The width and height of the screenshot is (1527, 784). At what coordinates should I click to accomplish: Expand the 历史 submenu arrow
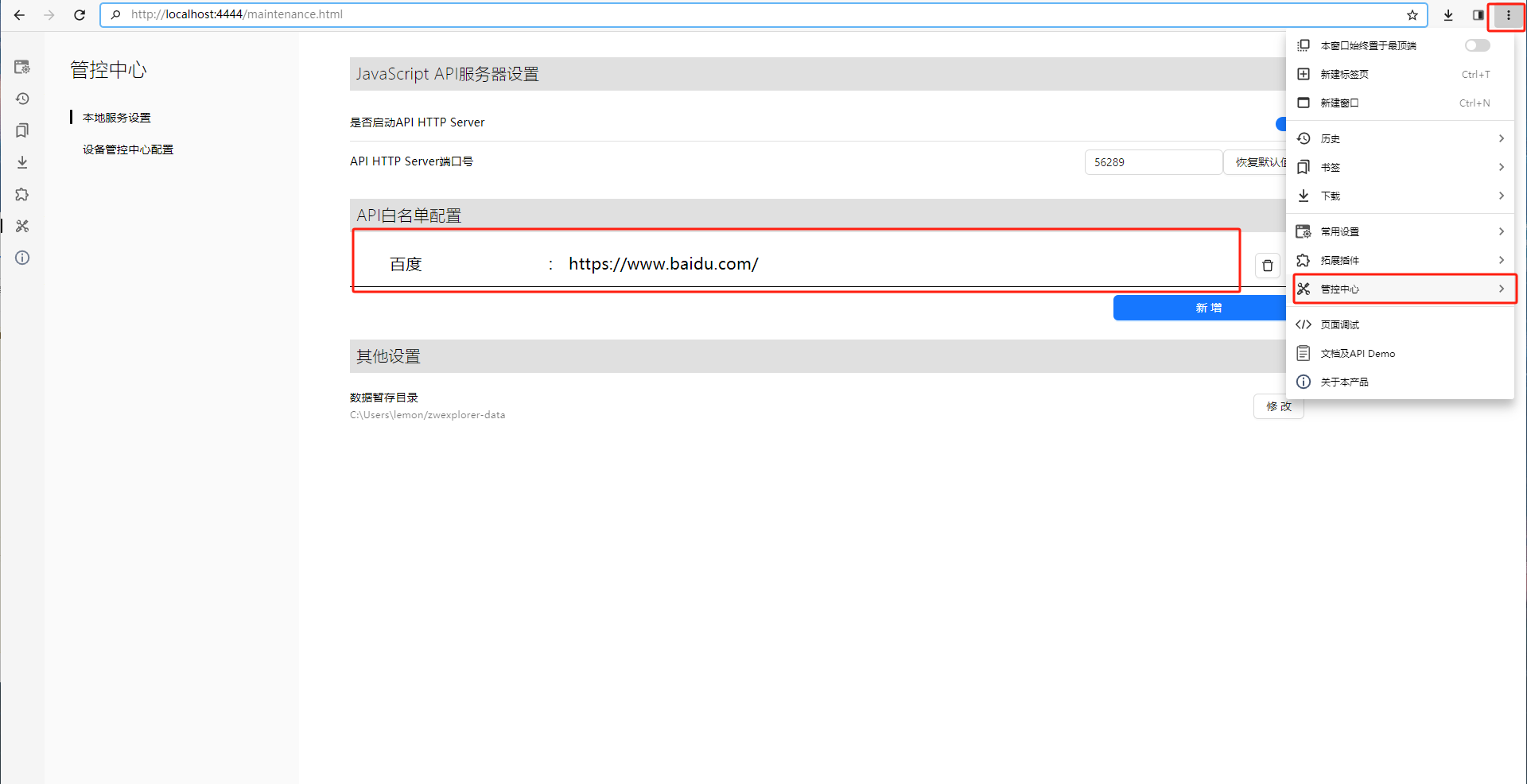pyautogui.click(x=1501, y=138)
